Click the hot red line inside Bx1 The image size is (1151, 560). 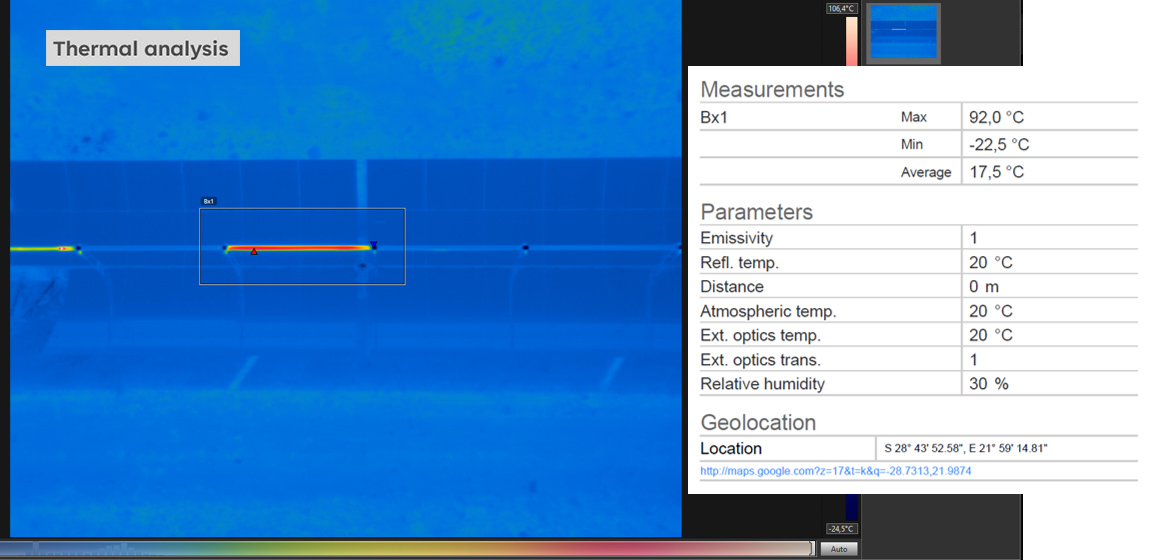[x=299, y=248]
